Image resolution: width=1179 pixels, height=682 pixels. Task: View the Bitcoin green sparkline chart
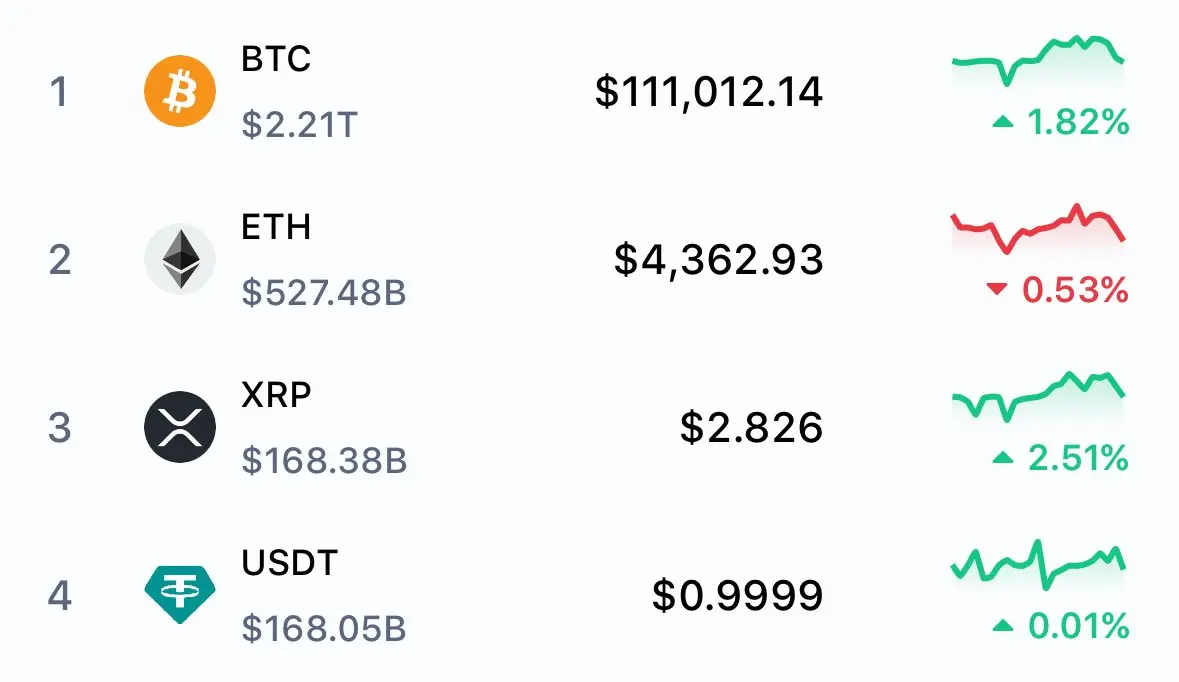(1038, 60)
